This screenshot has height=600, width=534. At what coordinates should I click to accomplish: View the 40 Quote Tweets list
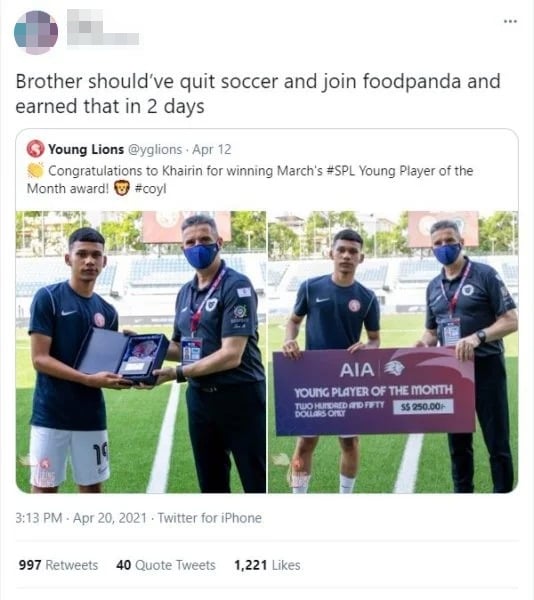(x=166, y=565)
